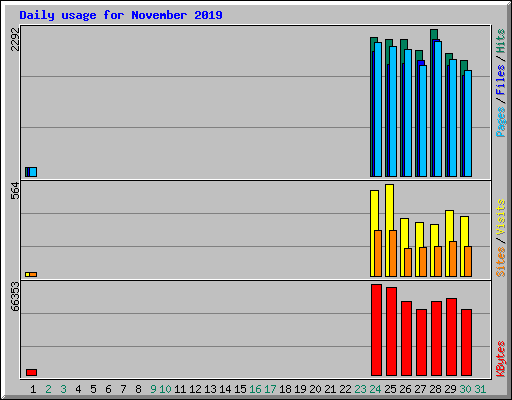Click day label 14
Viewport: 512px width, 400px height.
click(x=225, y=389)
